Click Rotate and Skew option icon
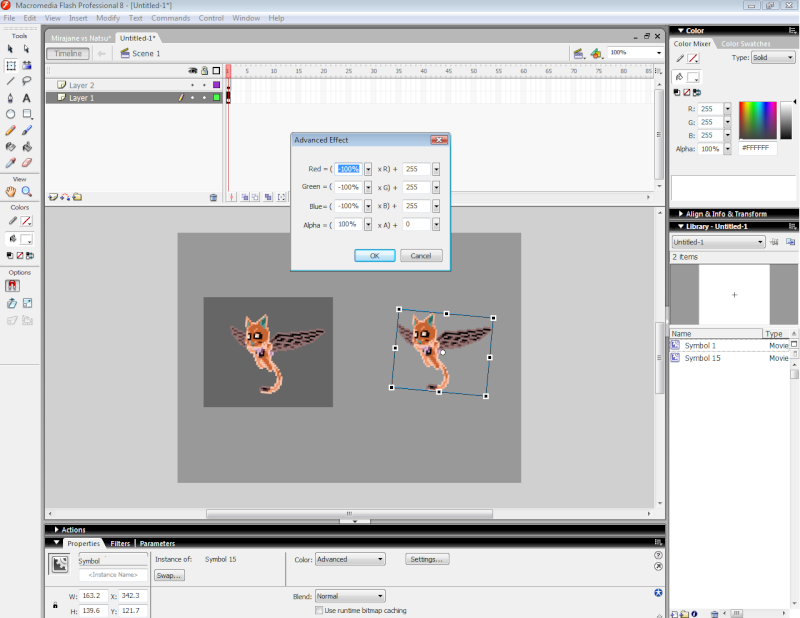 pyautogui.click(x=11, y=304)
